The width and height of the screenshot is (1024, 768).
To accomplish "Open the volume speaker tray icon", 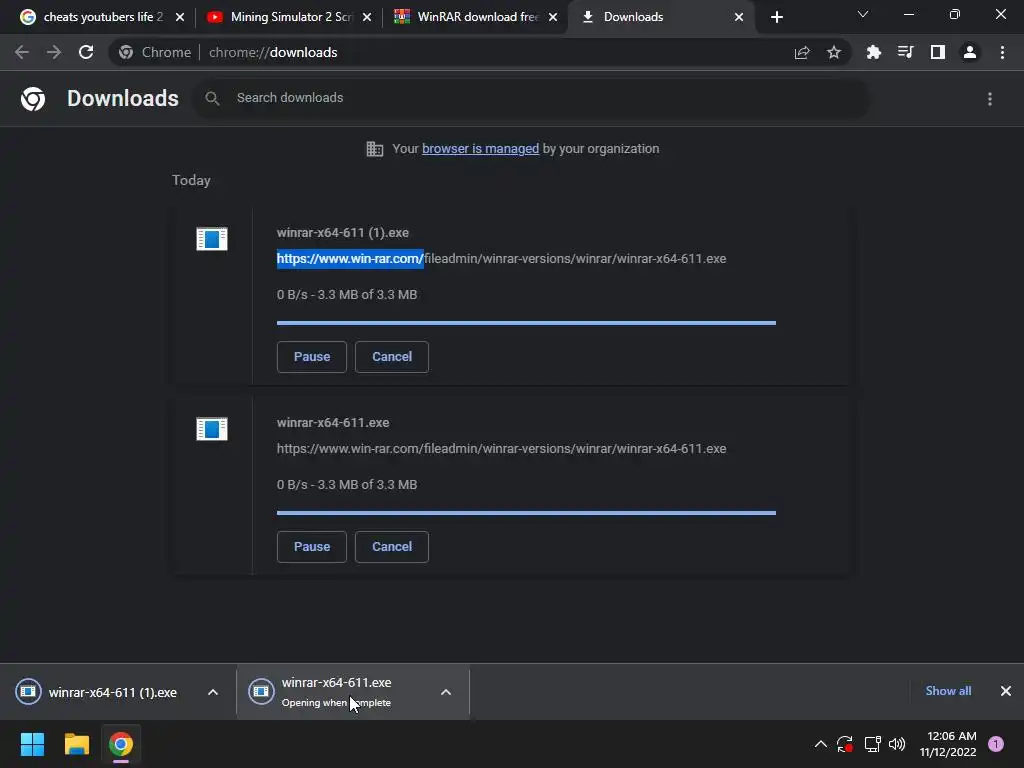I will (897, 744).
